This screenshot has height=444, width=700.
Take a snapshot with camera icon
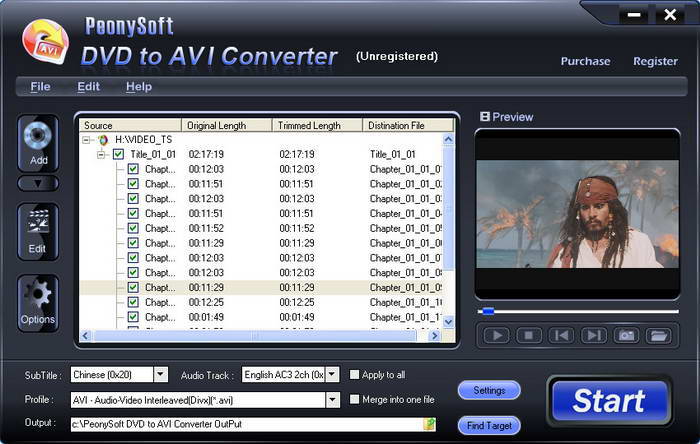point(626,335)
